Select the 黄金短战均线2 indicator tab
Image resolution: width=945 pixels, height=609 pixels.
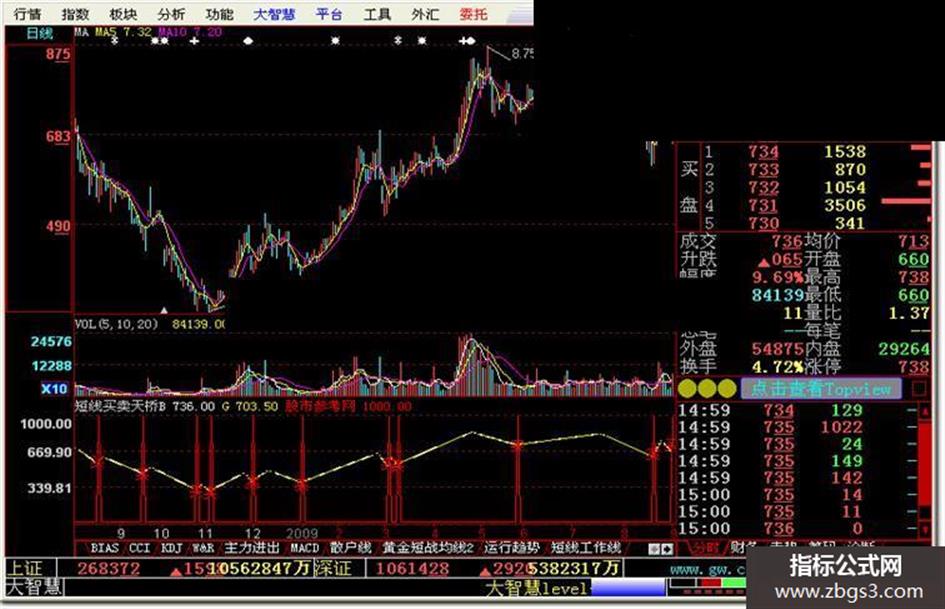pos(428,547)
